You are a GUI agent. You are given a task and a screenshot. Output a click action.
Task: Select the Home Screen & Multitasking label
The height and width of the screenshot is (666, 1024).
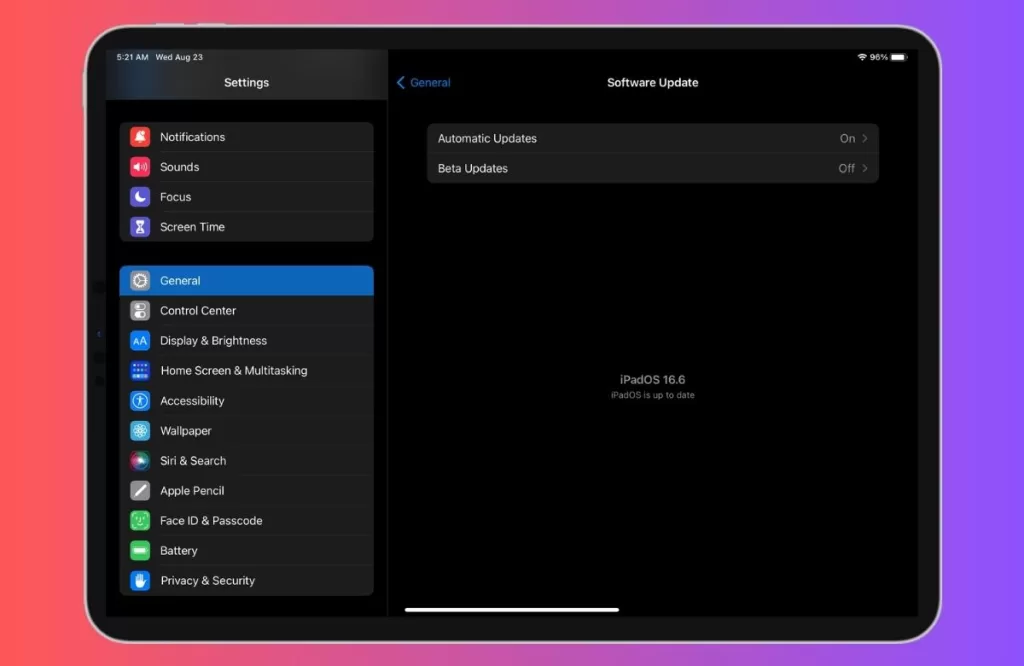pyautogui.click(x=234, y=371)
